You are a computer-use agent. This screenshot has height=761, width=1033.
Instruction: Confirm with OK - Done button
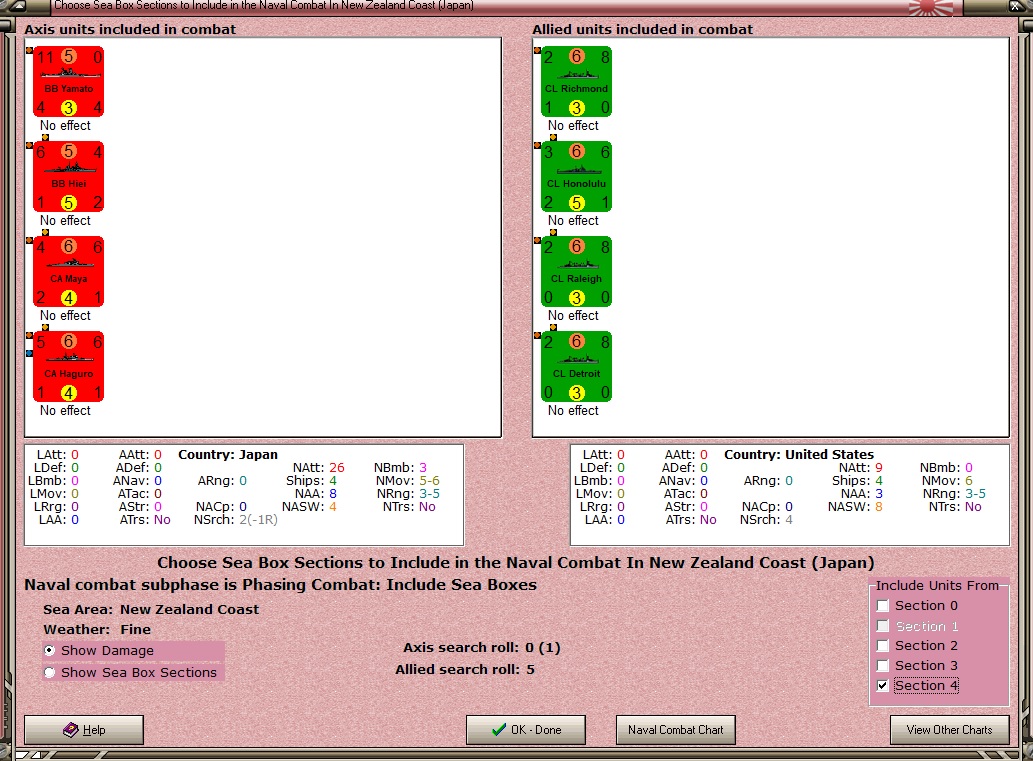pos(526,730)
